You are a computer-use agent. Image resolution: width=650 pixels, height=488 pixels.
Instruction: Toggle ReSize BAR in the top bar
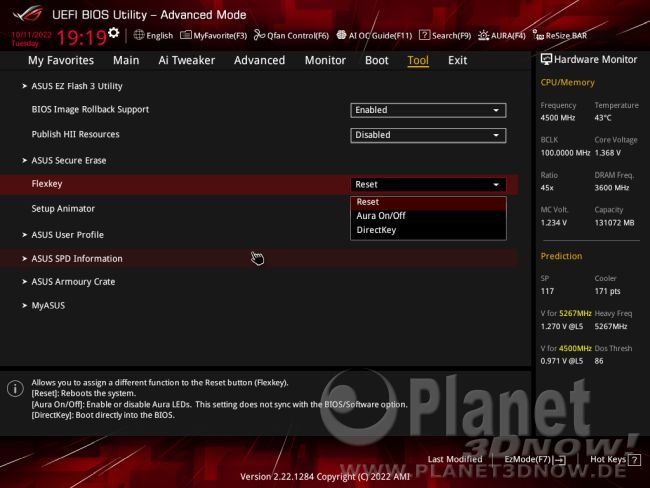(x=560, y=36)
